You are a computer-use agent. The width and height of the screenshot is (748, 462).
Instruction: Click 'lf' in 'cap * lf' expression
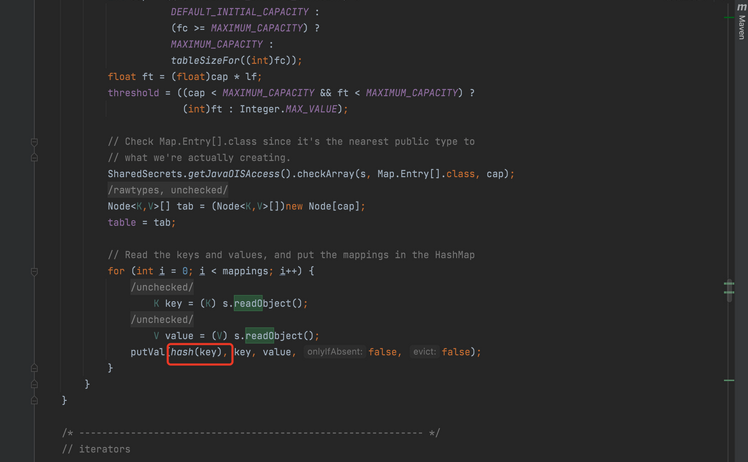click(x=251, y=77)
